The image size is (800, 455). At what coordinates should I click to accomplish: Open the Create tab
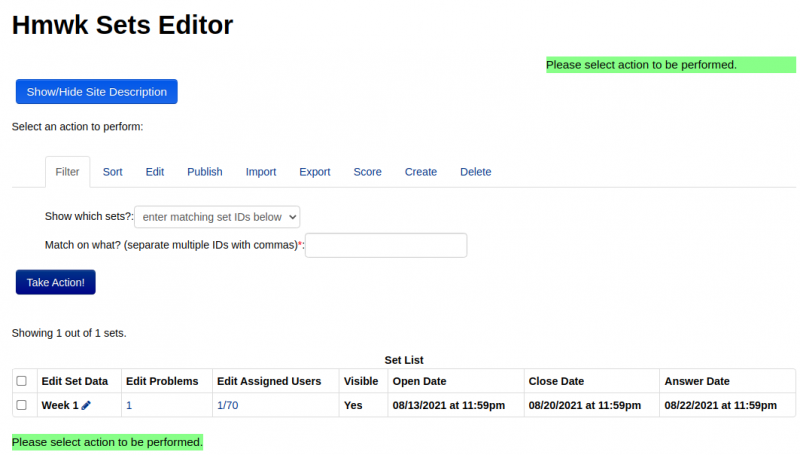421,172
